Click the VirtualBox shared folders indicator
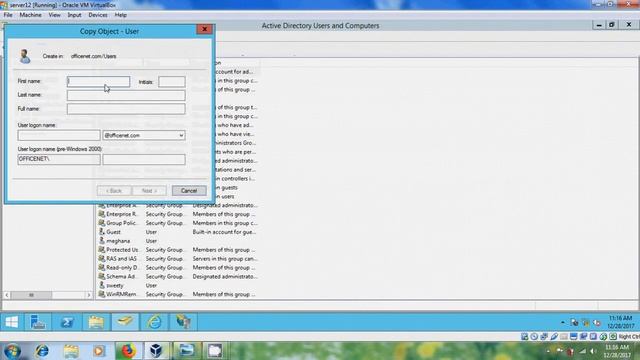The width and height of the screenshot is (640, 360). point(564,337)
